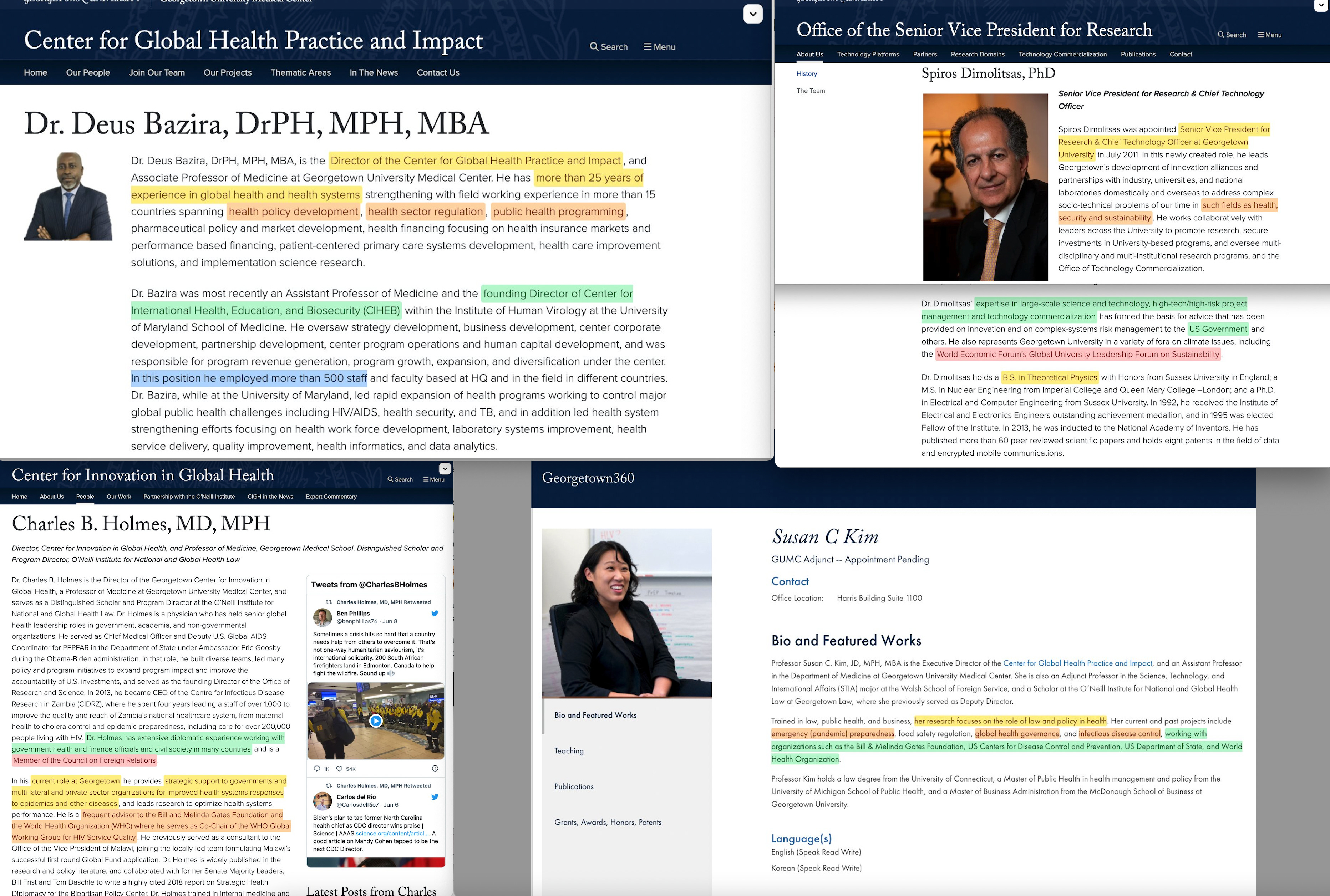The width and height of the screenshot is (1330, 896).
Task: Click the Twitter bird icon on Carlos del Rio tweet
Action: point(435,796)
